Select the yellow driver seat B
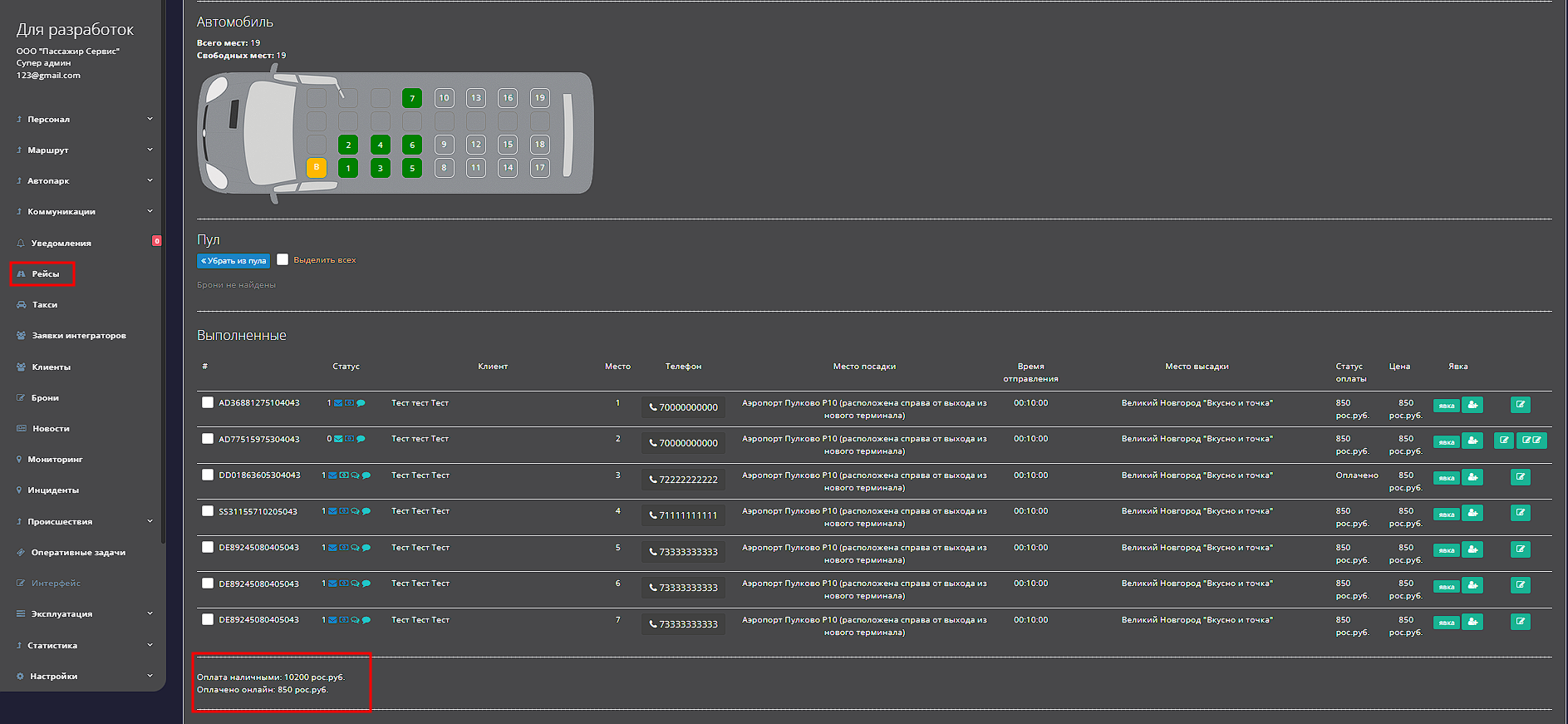1568x724 pixels. 316,167
